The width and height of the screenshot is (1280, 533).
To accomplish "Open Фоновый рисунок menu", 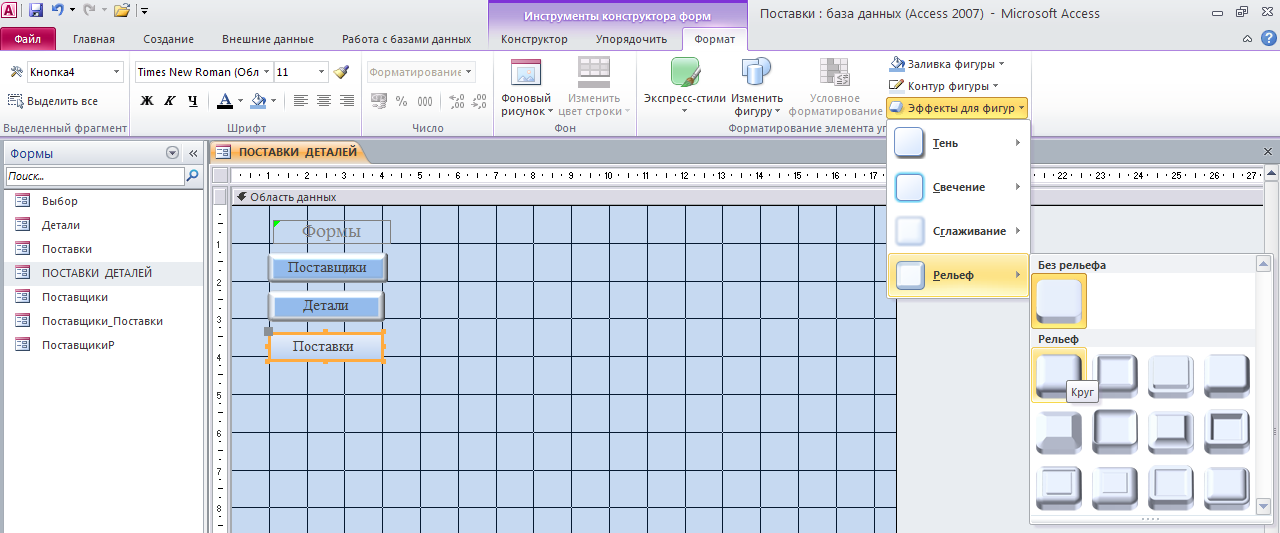I will click(x=526, y=87).
